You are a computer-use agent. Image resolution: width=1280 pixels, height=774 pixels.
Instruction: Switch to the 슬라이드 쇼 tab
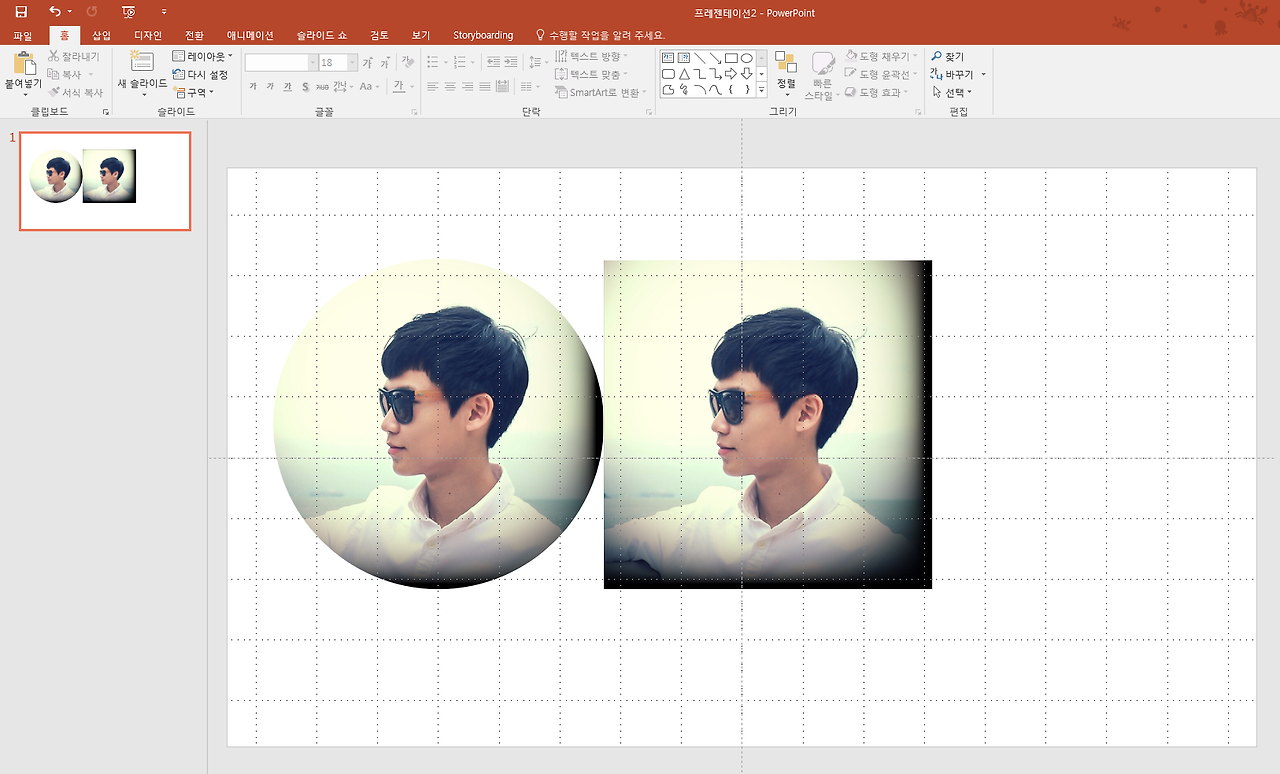coord(322,35)
